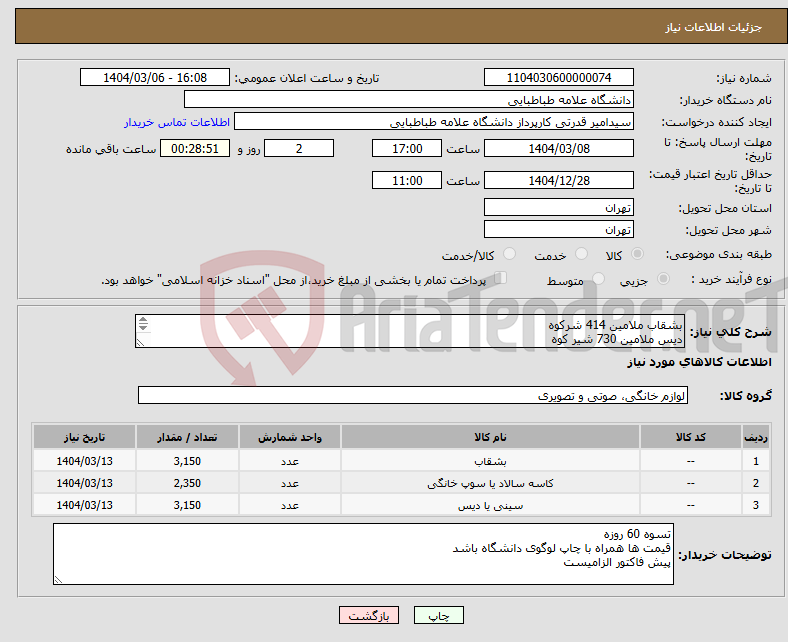The height and width of the screenshot is (642, 788).
Task: Click resize grip of توضیحات خریدار textarea
Action: point(58,580)
